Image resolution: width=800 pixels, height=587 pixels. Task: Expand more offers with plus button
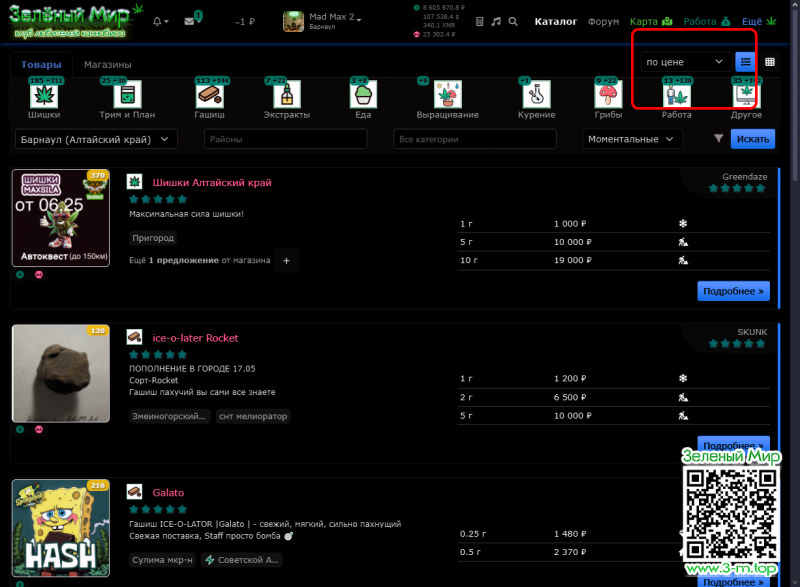285,261
